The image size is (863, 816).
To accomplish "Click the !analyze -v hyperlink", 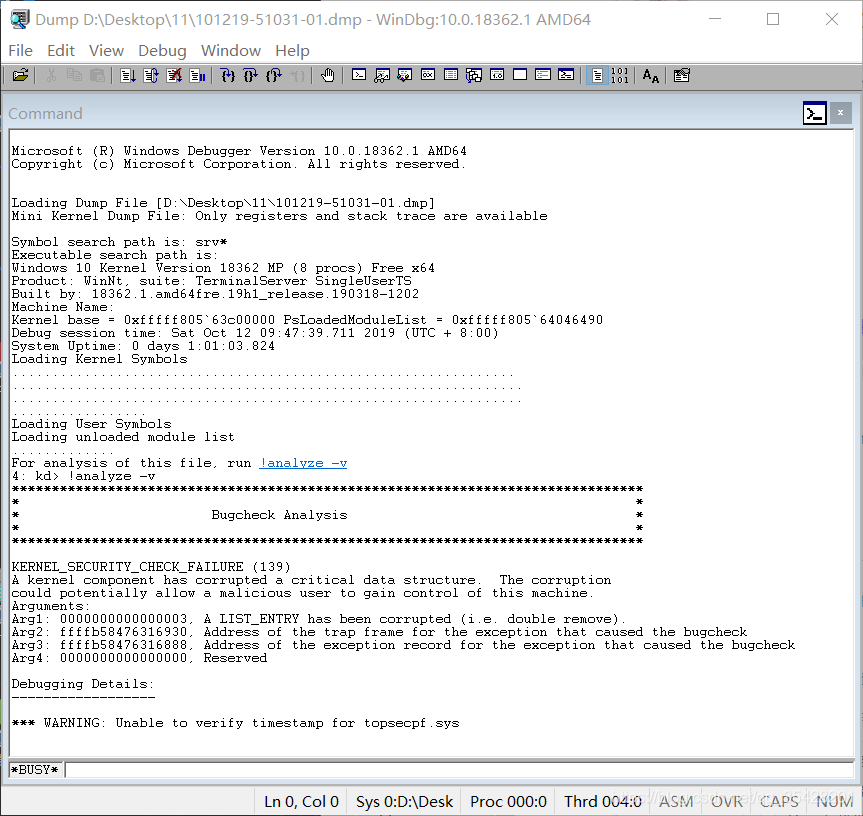I will click(x=303, y=463).
